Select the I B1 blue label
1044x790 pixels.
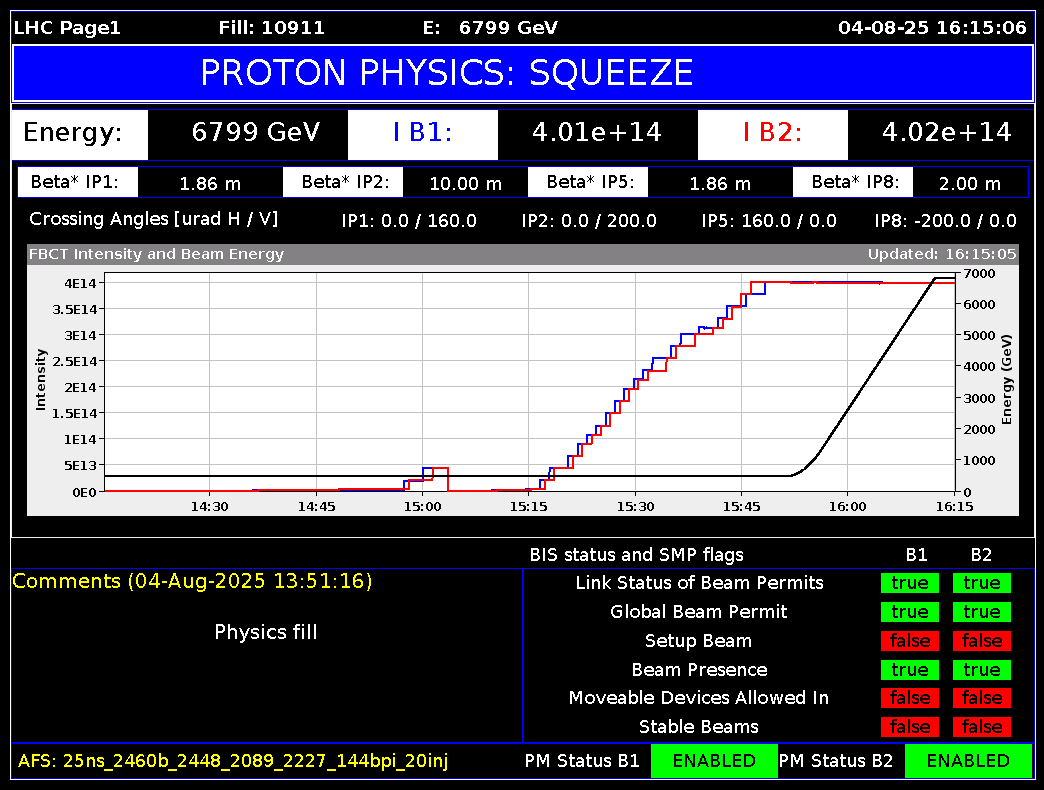coord(422,133)
